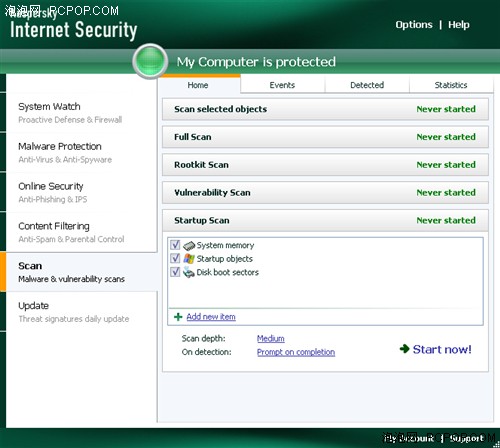The height and width of the screenshot is (448, 500).
Task: Click the Disk boot sectors drive icon
Action: [189, 272]
